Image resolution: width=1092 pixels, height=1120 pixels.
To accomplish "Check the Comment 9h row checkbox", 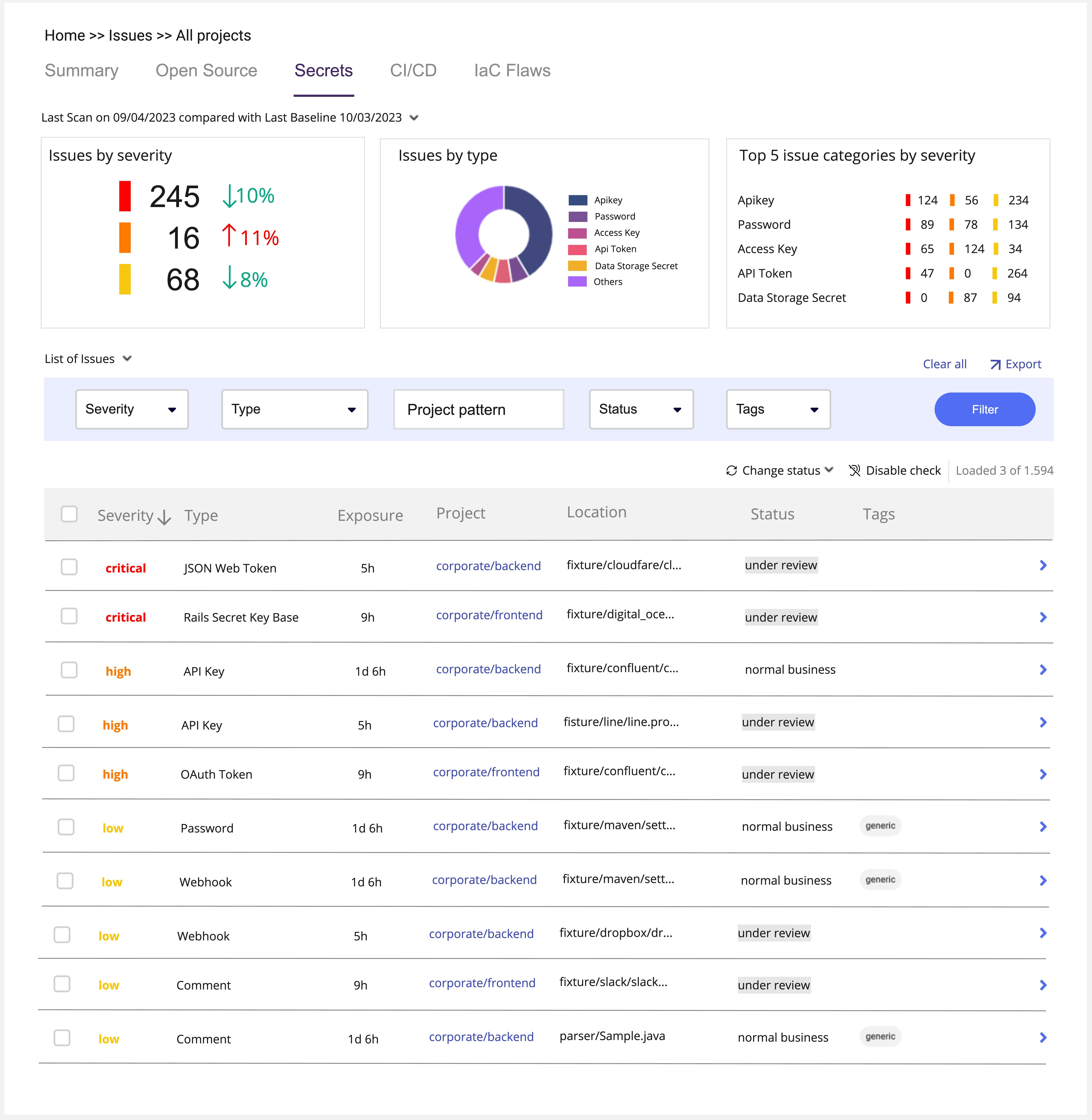I will pyautogui.click(x=62, y=984).
